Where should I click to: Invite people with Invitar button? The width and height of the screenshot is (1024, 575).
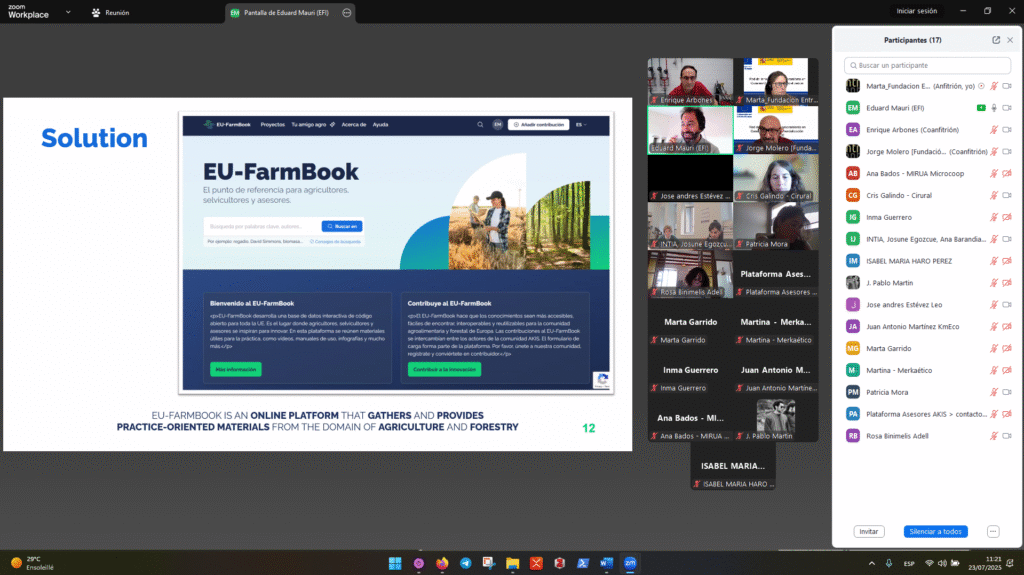(869, 531)
